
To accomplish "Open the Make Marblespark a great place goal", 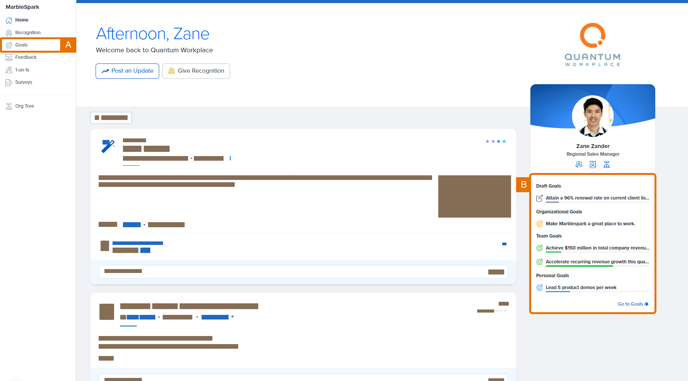I will point(590,224).
